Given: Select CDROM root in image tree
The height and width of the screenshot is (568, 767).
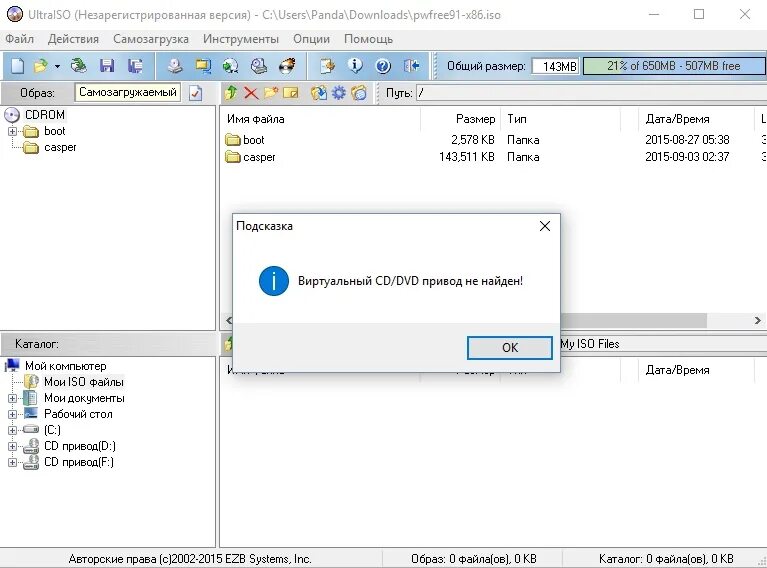Looking at the screenshot, I should pyautogui.click(x=45, y=114).
